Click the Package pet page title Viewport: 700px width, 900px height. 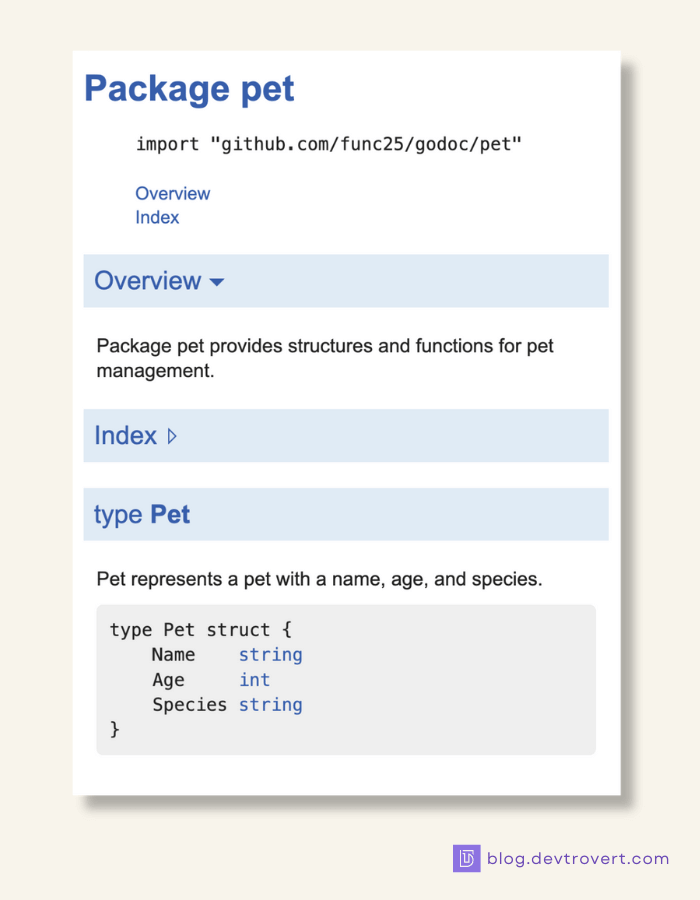[x=189, y=89]
